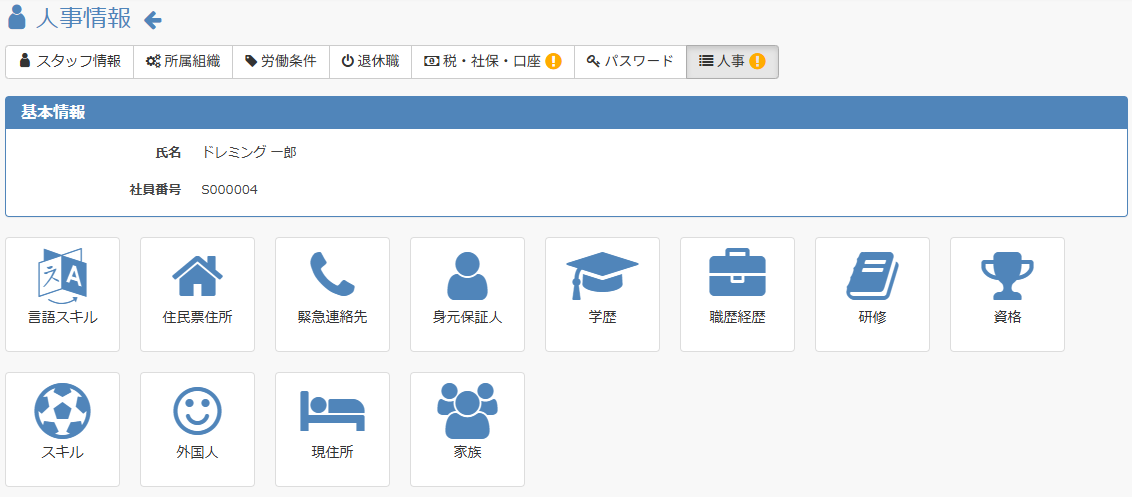Image resolution: width=1132 pixels, height=497 pixels.
Task: Open the 税・社保・口座 tab
Action: 493,62
